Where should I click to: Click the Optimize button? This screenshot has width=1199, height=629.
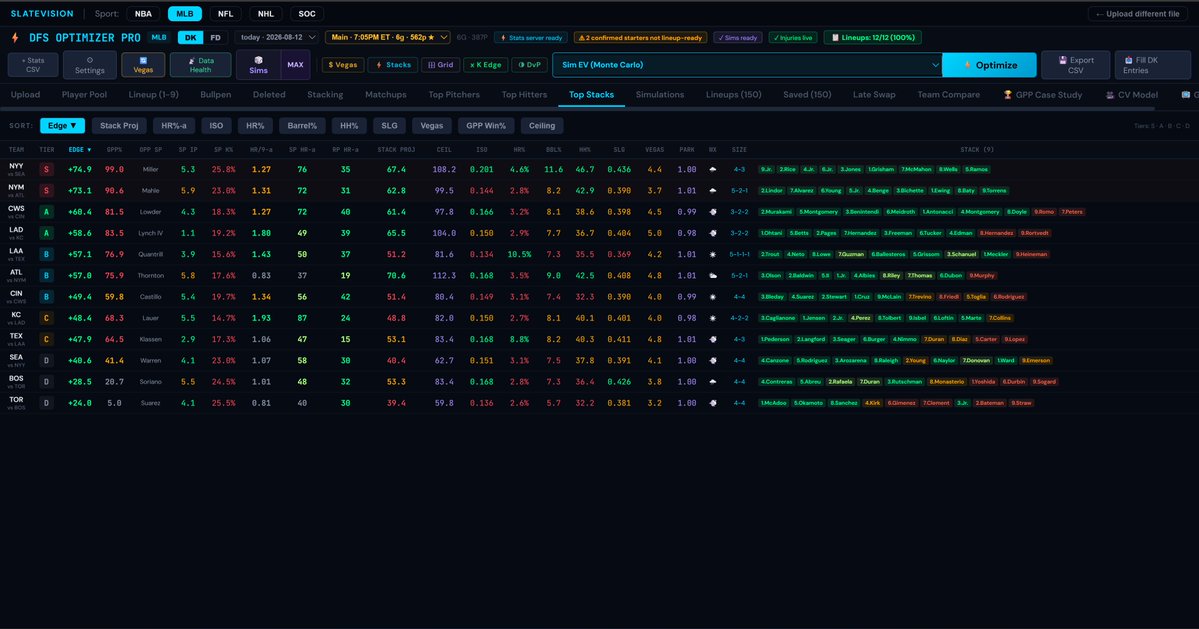989,65
